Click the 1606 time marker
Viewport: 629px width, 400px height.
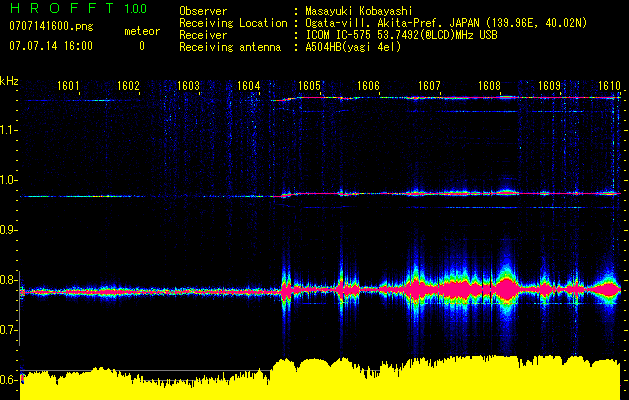[368, 86]
